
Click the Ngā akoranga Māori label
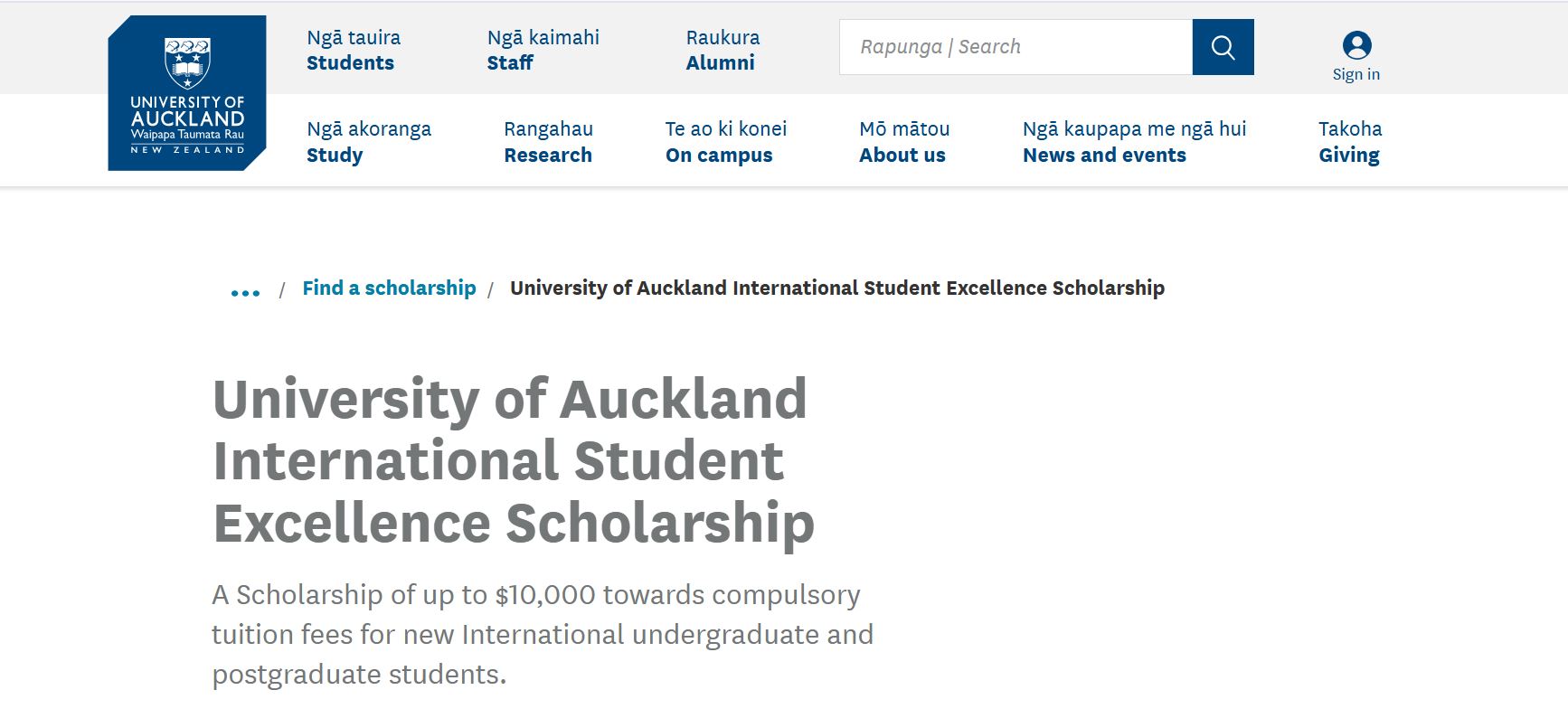pyautogui.click(x=369, y=128)
